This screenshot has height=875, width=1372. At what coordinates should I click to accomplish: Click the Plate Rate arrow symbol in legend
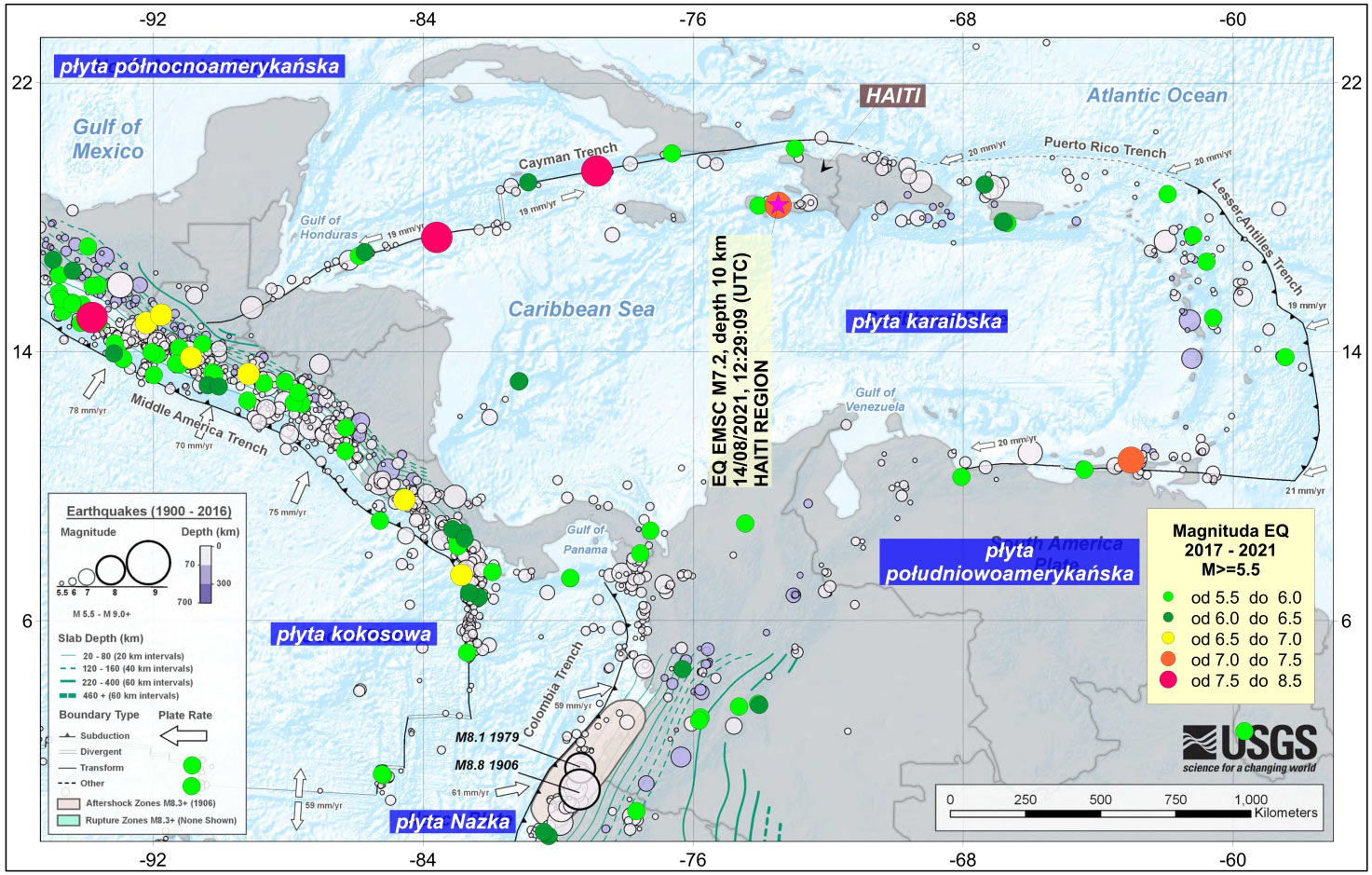183,736
